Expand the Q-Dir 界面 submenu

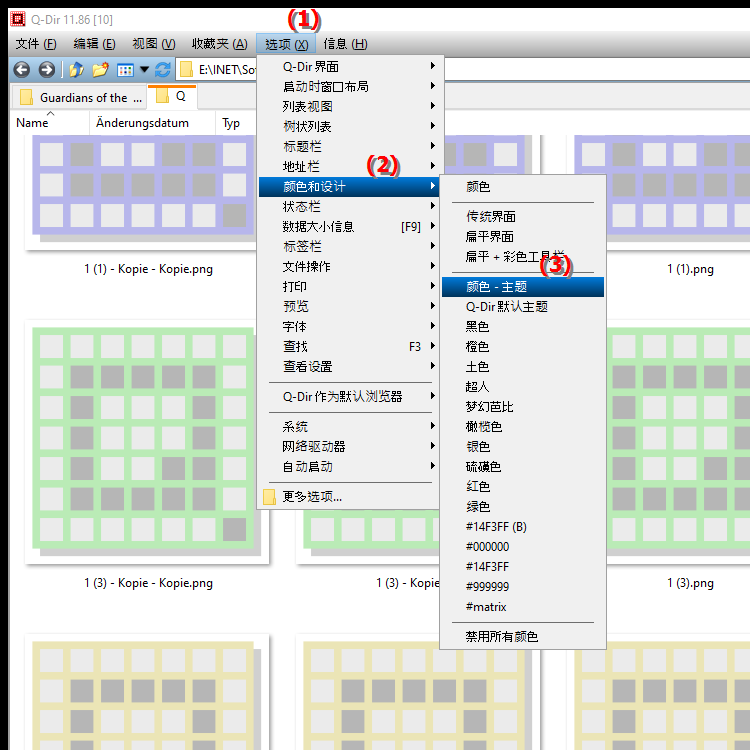click(x=349, y=66)
